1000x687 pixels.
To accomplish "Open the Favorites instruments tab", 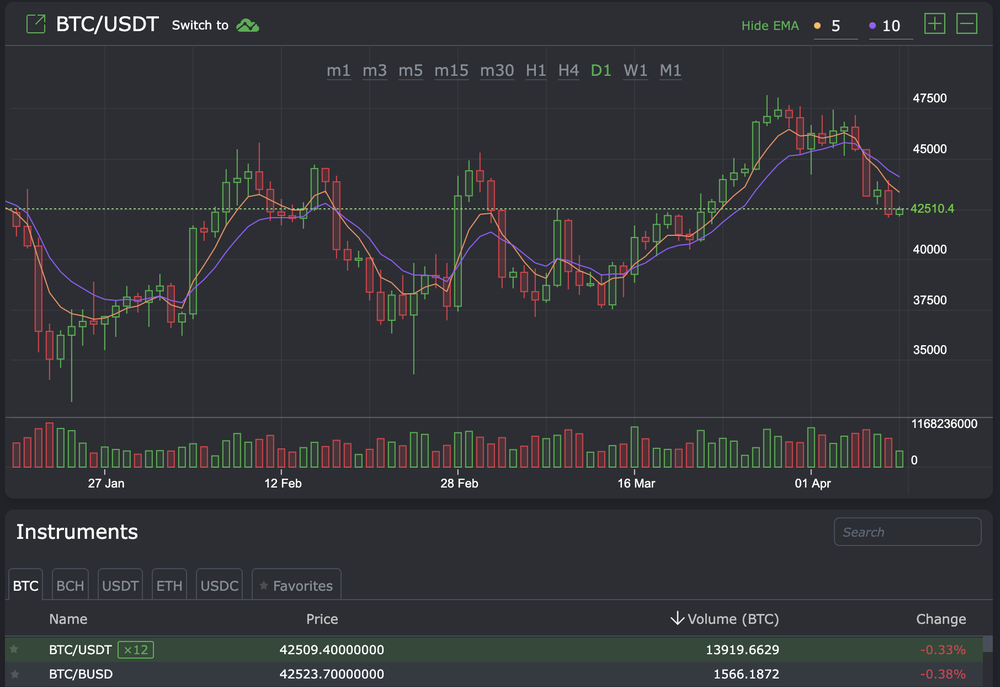I will (x=297, y=585).
